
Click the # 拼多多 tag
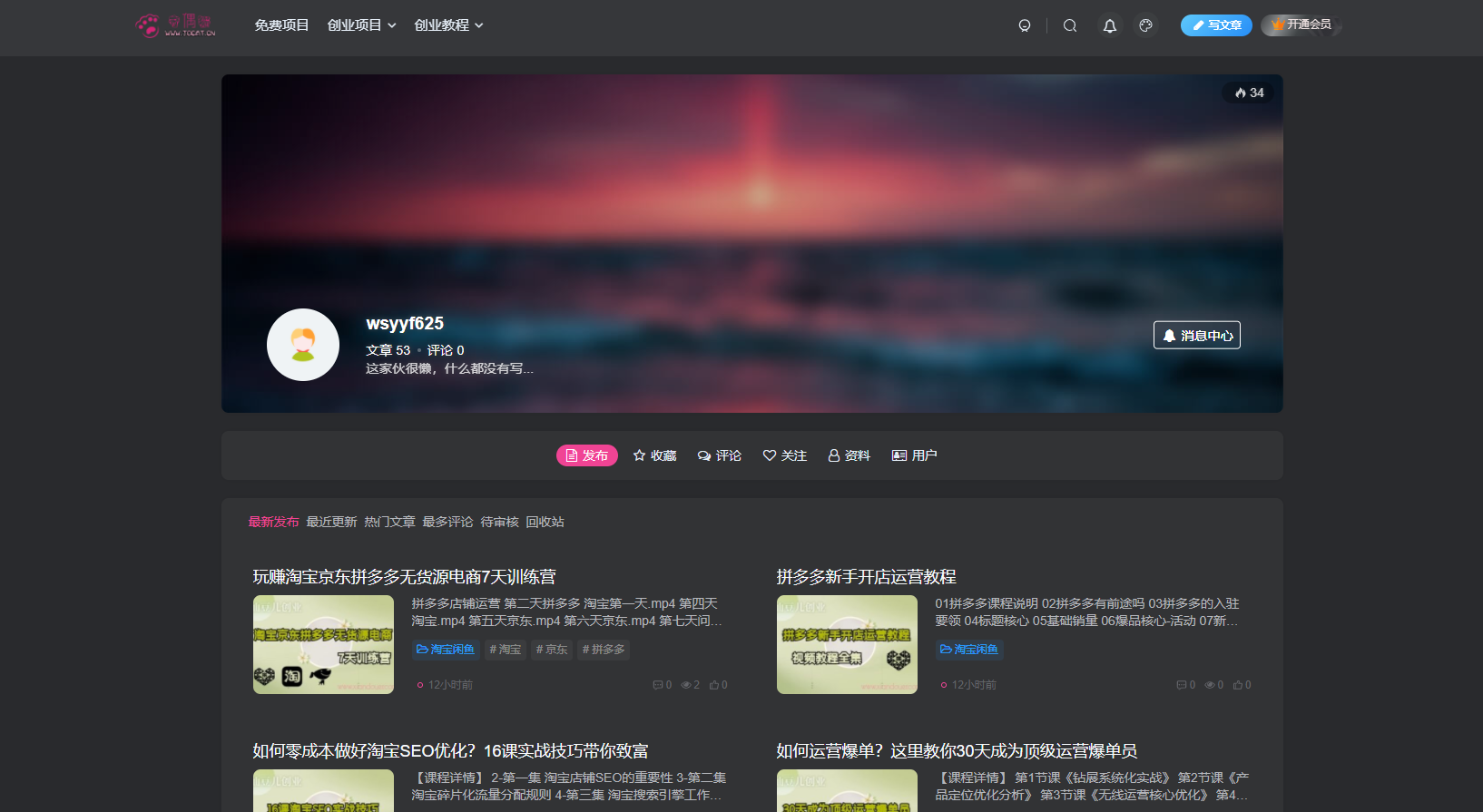click(x=604, y=650)
